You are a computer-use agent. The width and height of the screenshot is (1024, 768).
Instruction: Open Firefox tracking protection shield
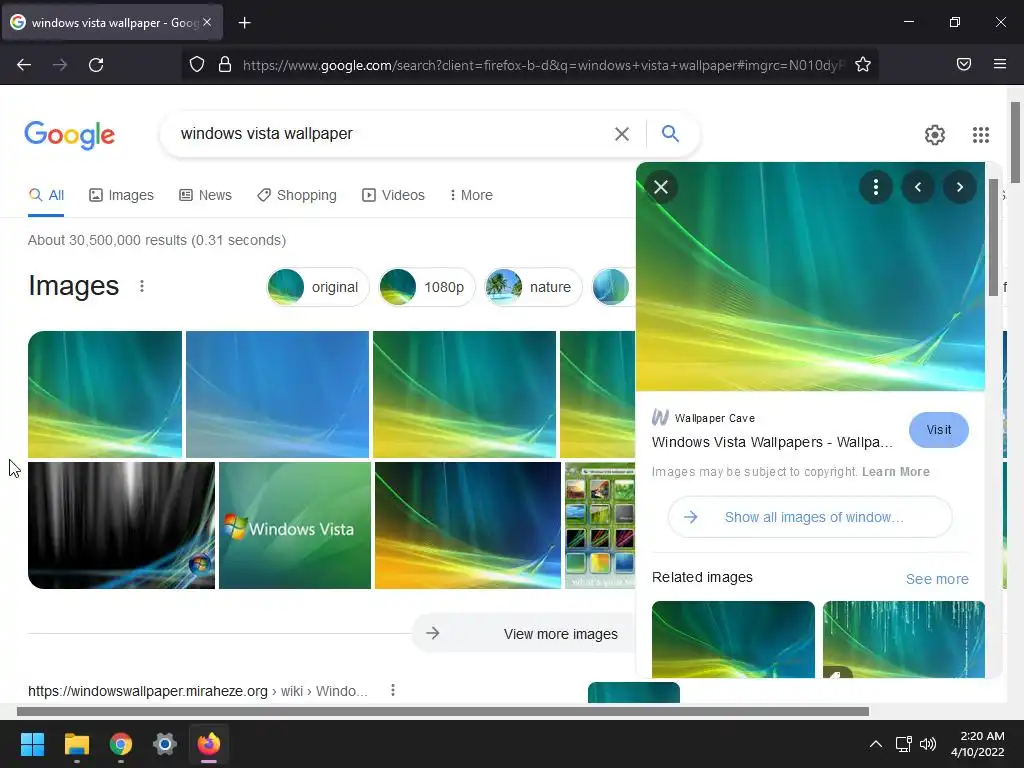[x=197, y=65]
